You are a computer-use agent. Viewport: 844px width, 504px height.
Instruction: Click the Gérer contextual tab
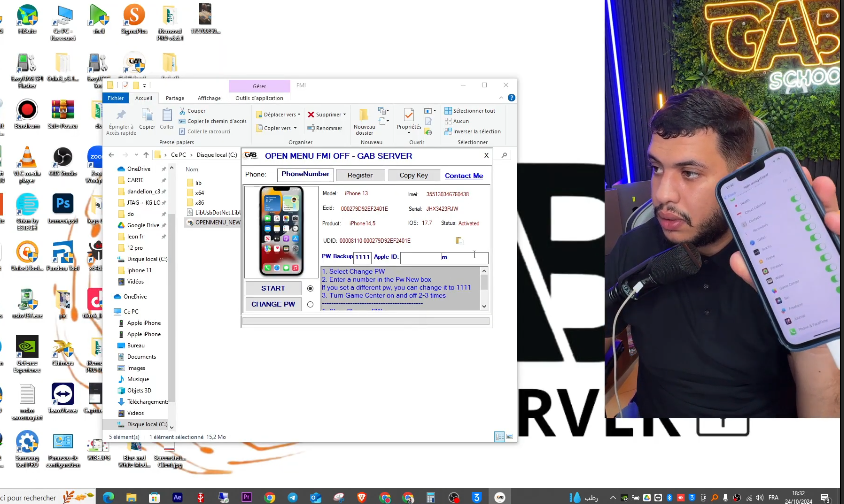tap(259, 86)
